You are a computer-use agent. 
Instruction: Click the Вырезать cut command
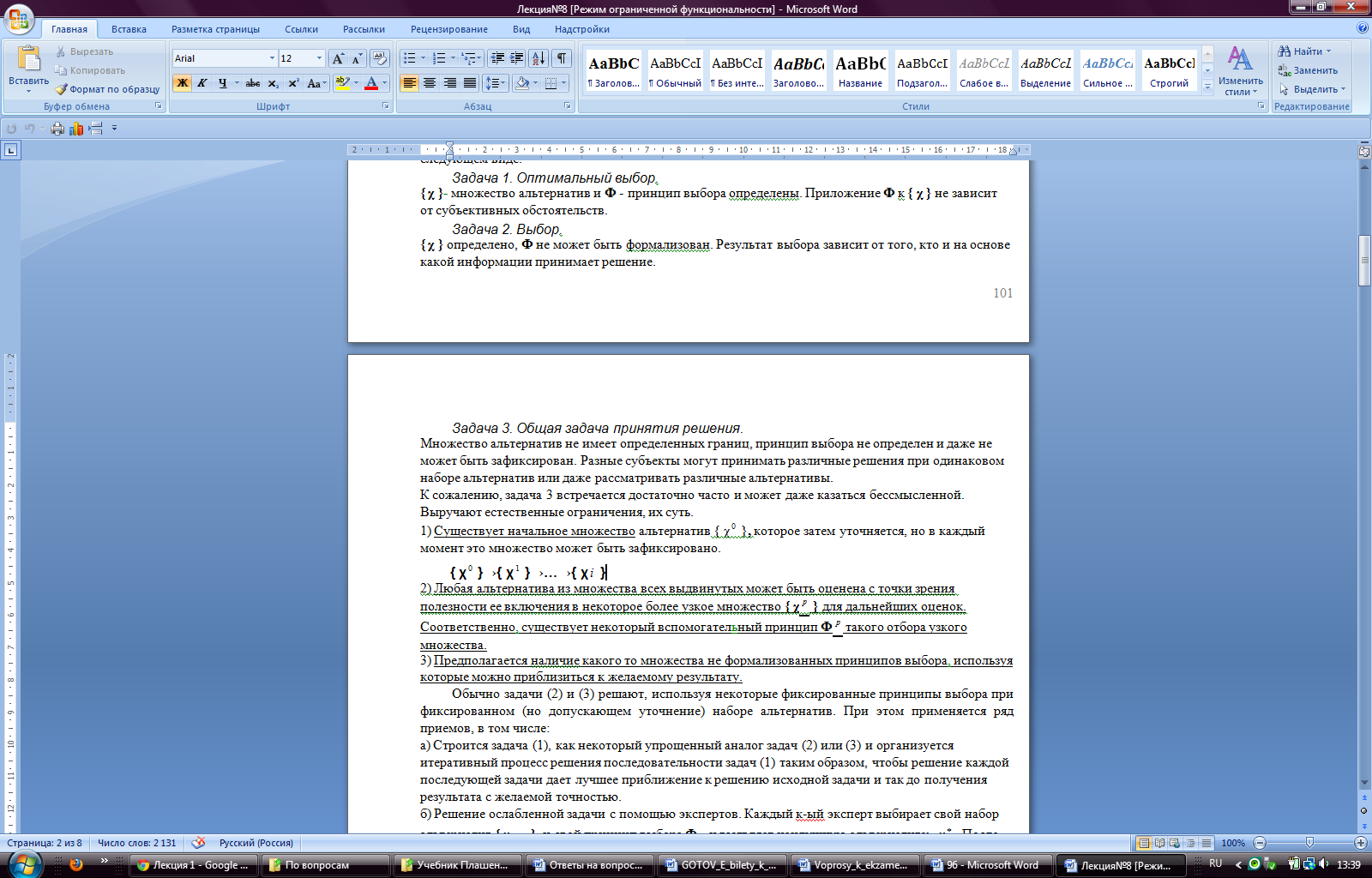84,51
